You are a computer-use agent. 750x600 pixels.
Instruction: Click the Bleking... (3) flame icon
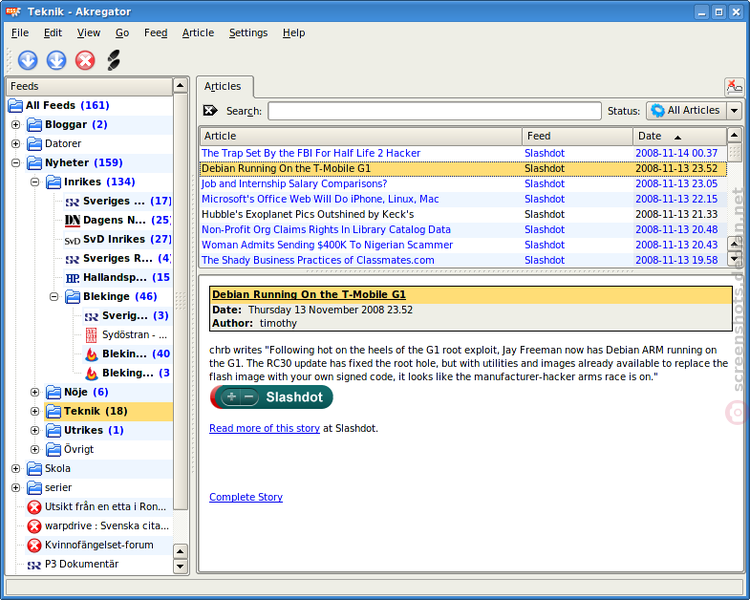tap(91, 373)
